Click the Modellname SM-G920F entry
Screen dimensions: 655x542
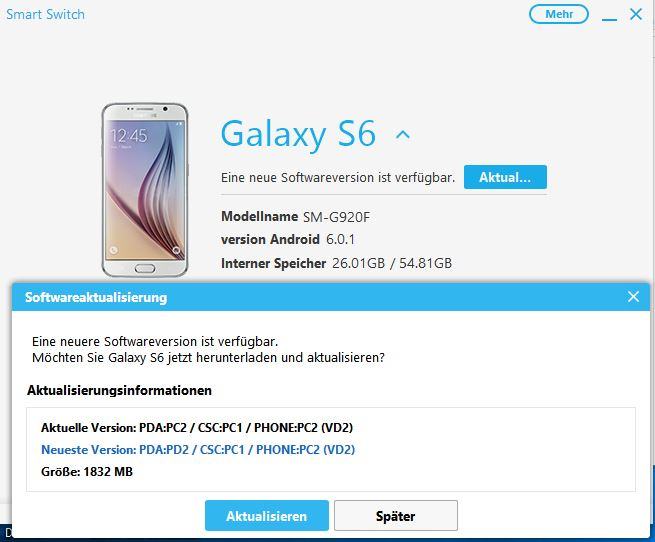(x=295, y=216)
